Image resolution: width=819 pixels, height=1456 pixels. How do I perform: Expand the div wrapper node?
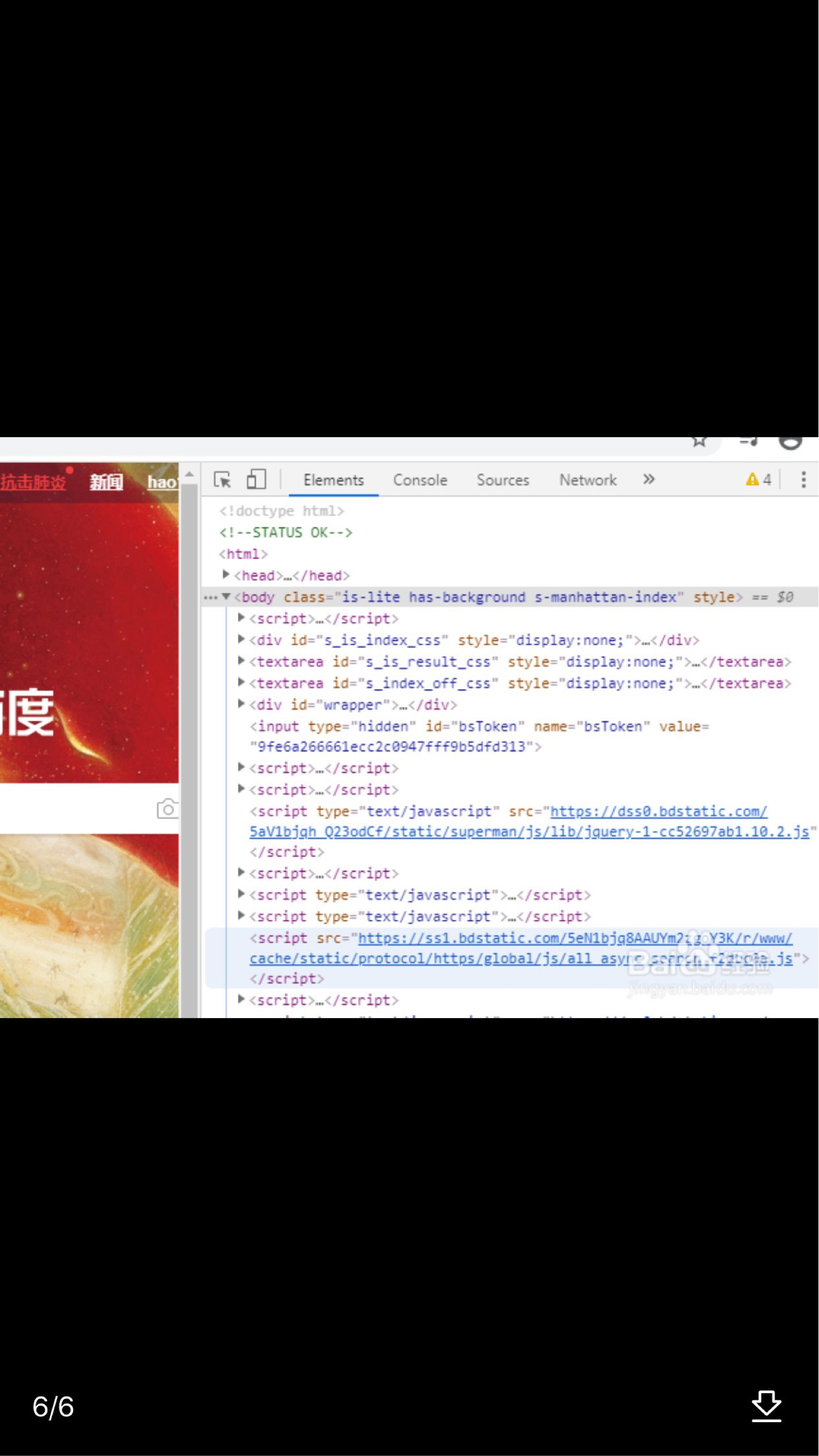coord(241,704)
